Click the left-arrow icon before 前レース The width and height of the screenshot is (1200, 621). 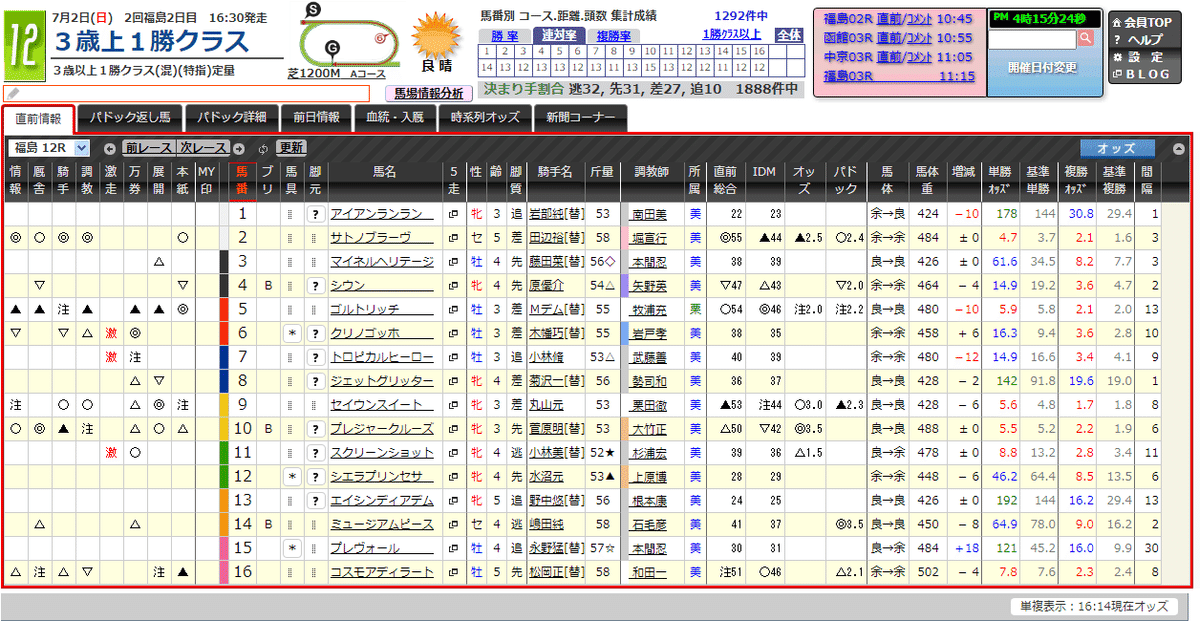point(109,149)
